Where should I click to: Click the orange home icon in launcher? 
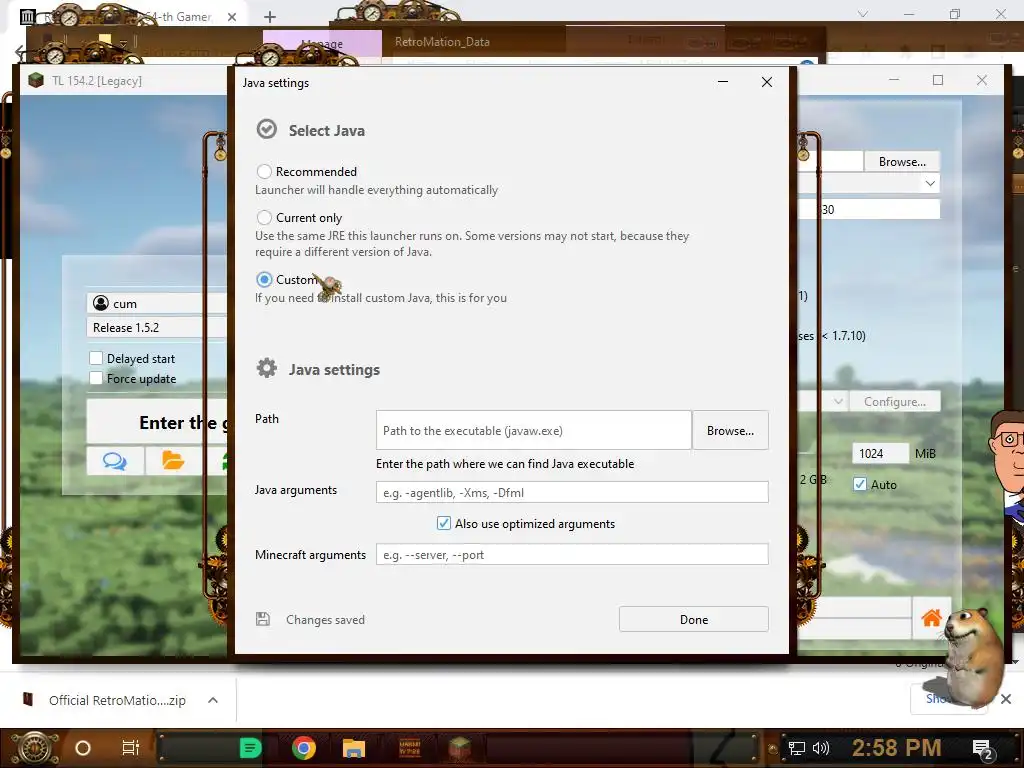(931, 617)
